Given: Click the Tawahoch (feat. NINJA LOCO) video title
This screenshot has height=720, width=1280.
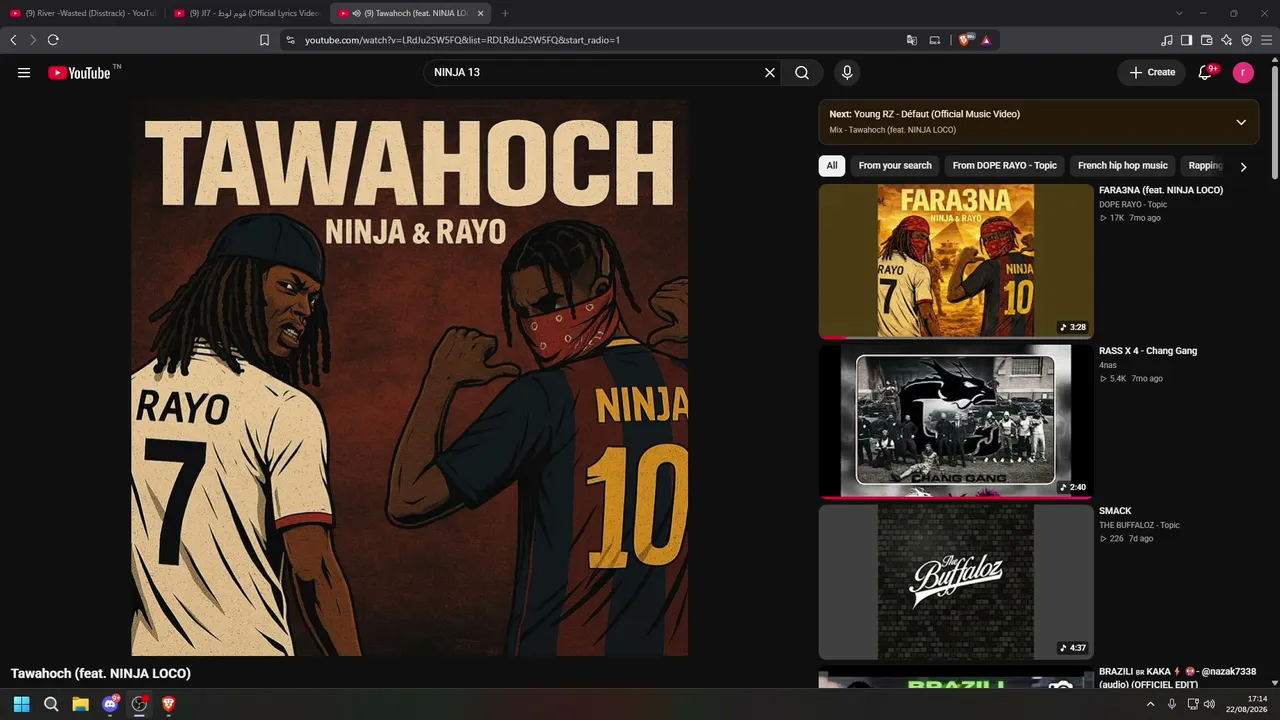Looking at the screenshot, I should coord(101,674).
